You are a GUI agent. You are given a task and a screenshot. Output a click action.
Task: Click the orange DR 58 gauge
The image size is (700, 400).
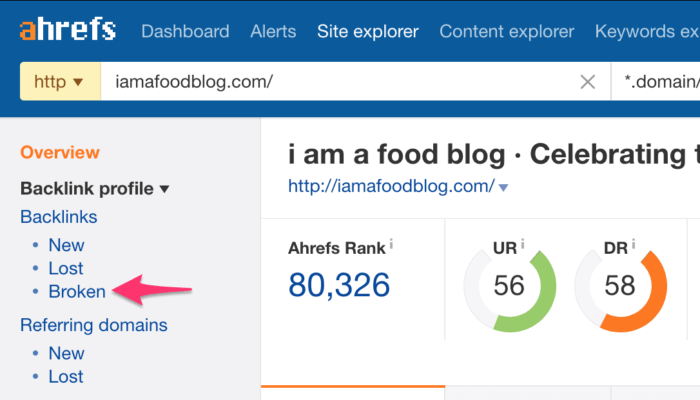pos(621,286)
